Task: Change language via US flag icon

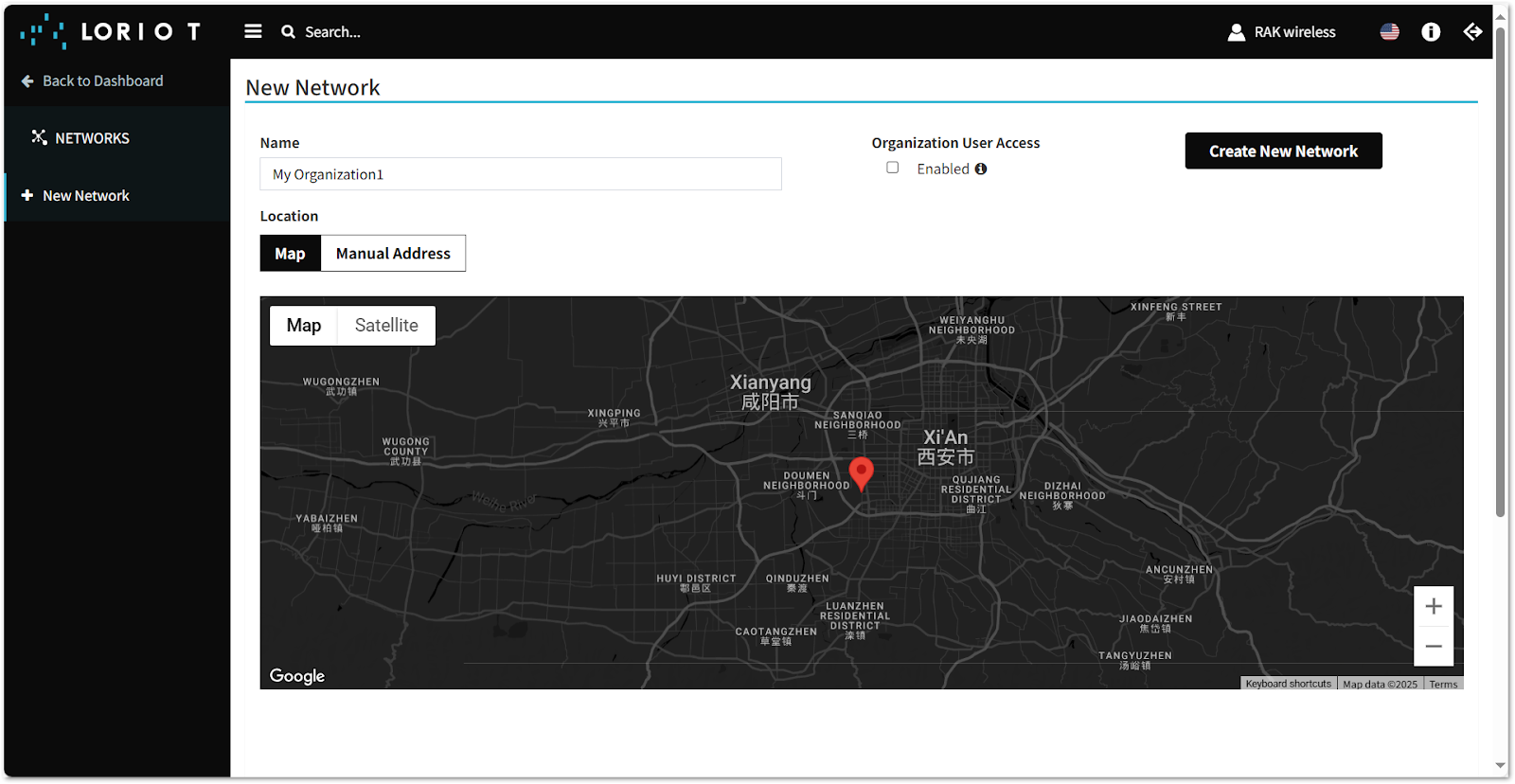Action: 1389,32
